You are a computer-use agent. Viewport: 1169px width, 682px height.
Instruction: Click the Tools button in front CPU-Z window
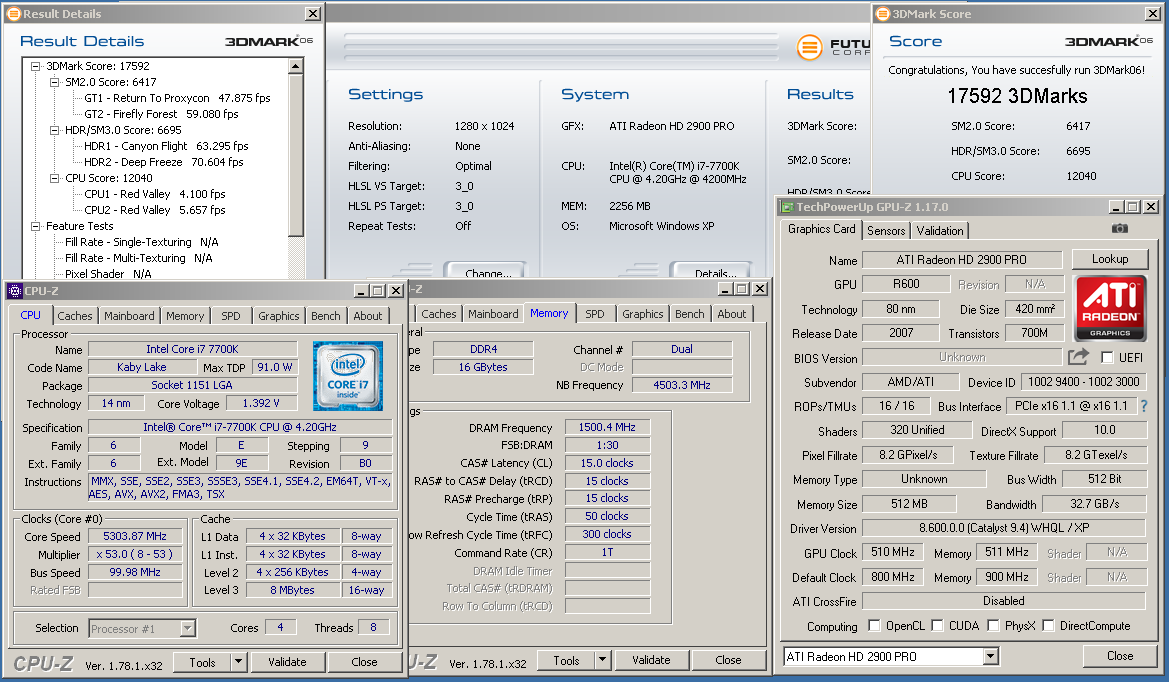tap(202, 661)
